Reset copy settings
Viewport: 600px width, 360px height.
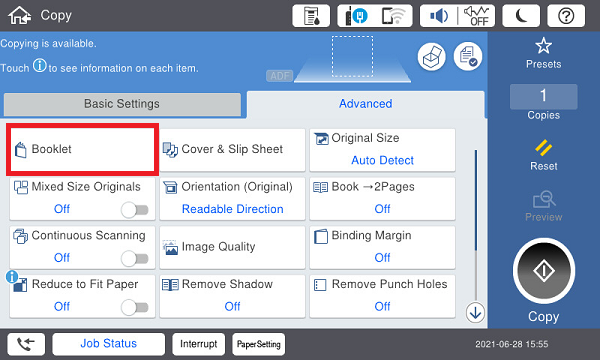pos(543,155)
